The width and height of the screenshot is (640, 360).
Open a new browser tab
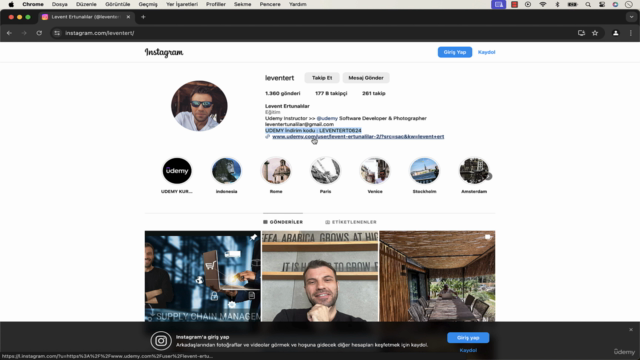point(143,17)
